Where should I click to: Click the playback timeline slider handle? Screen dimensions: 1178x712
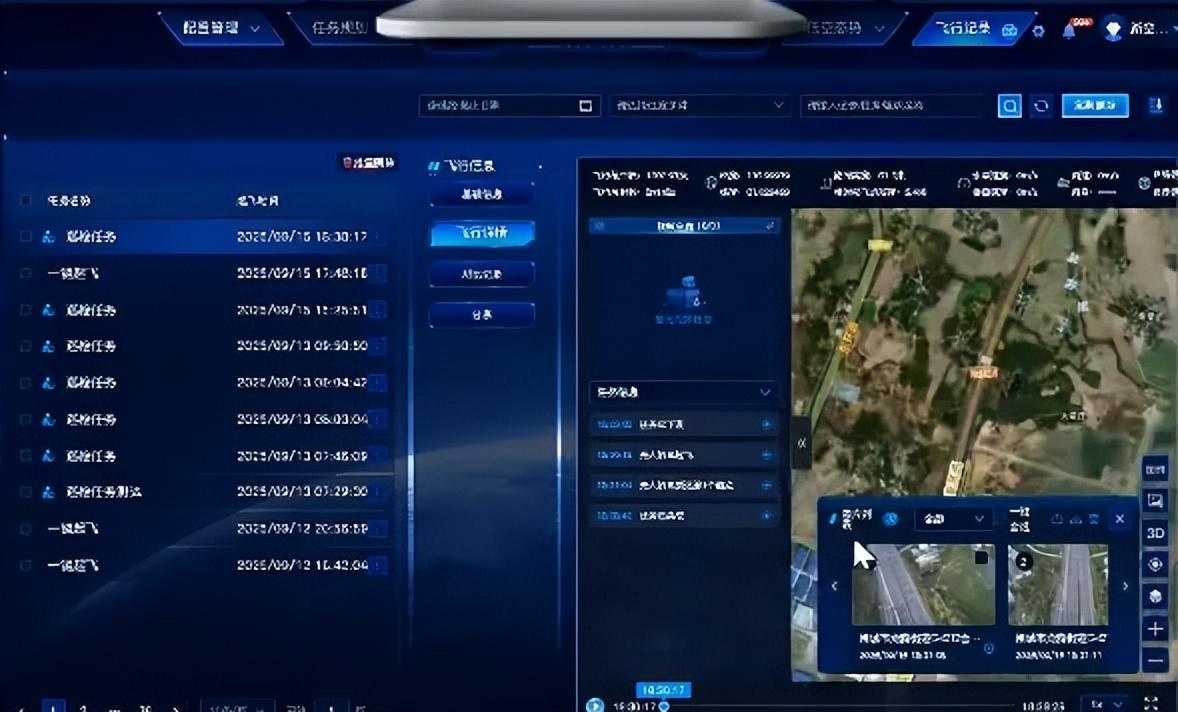click(663, 705)
